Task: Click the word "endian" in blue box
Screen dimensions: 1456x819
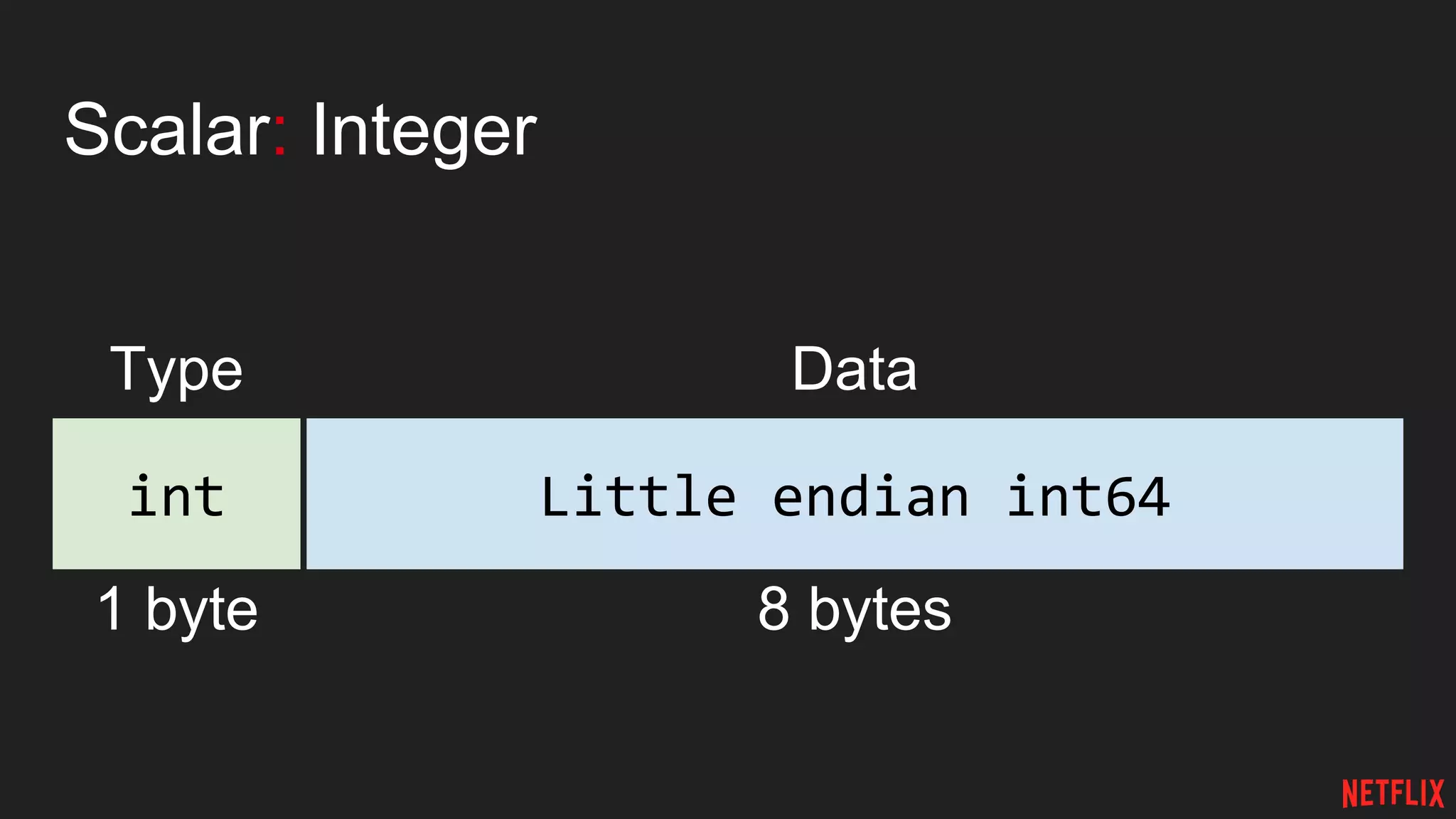Action: click(x=870, y=496)
